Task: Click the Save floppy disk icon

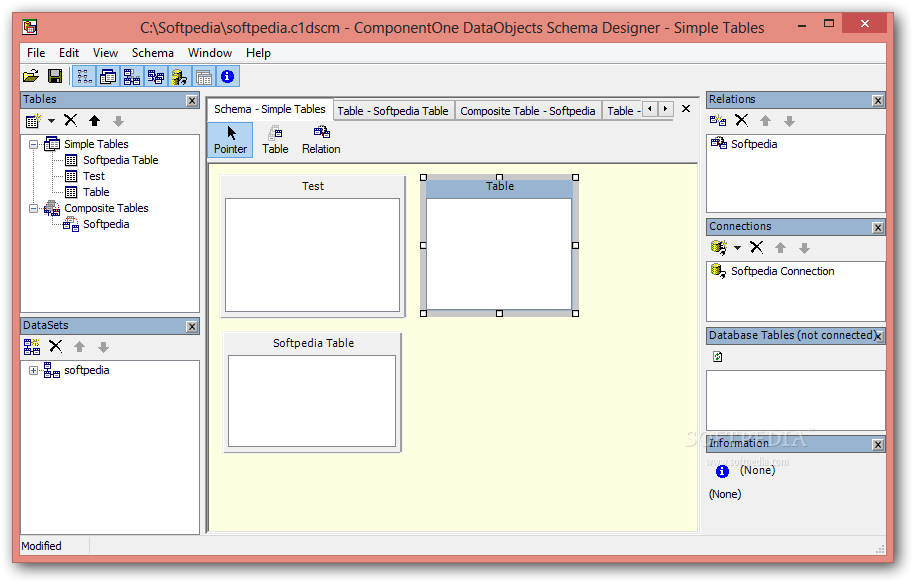Action: click(55, 76)
